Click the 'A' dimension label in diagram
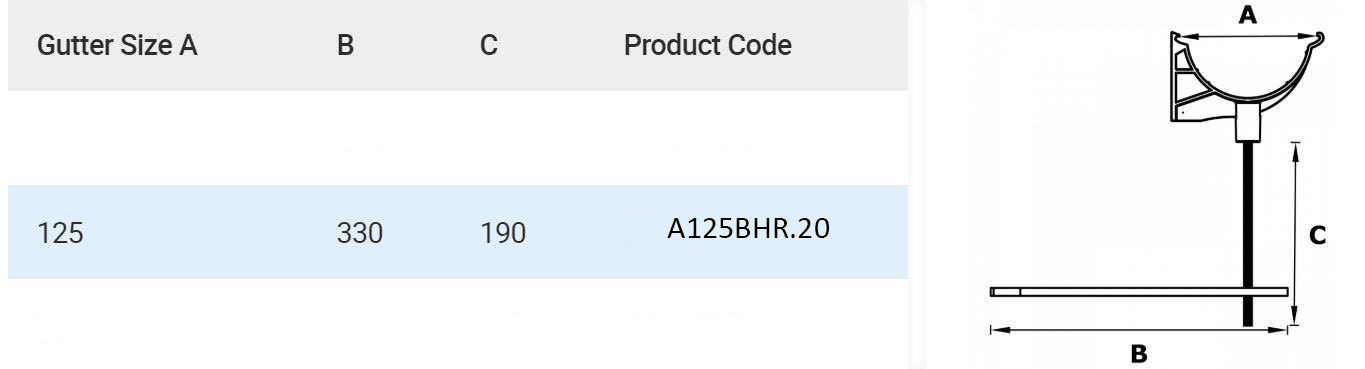The height and width of the screenshot is (369, 1365). pyautogui.click(x=1246, y=14)
